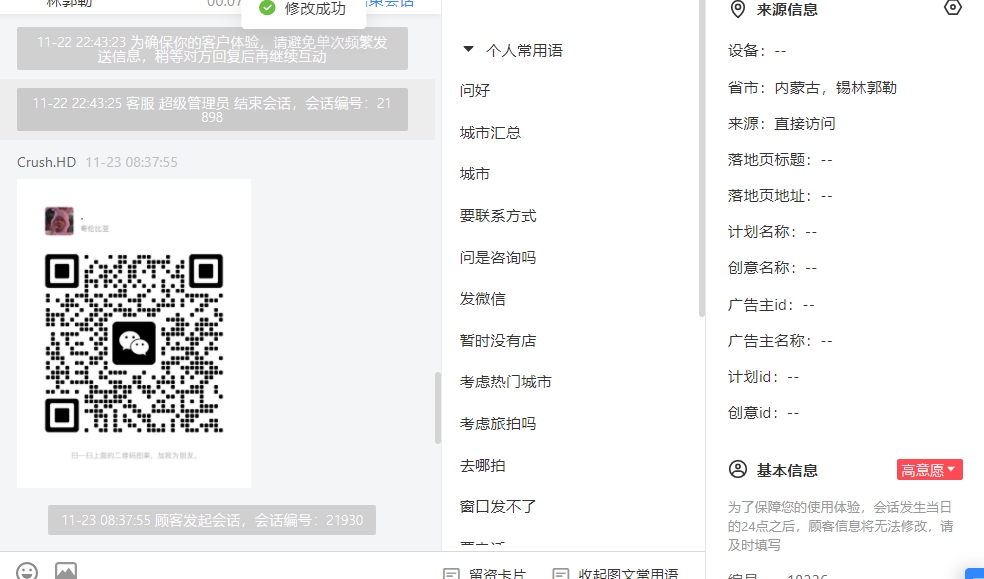Click the 计划id field row
The image size is (984, 579).
coord(764,377)
